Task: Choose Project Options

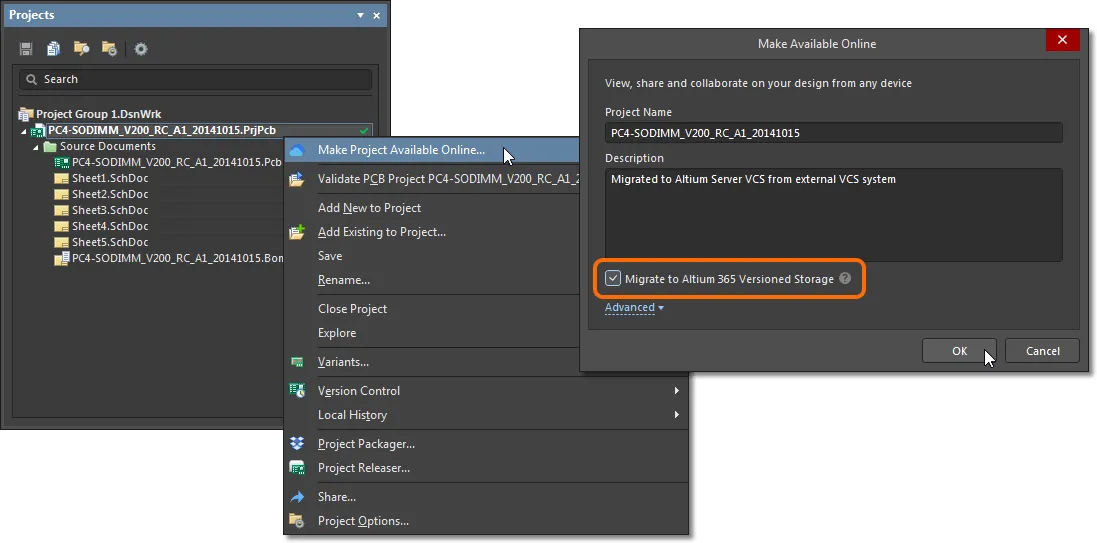Action: pos(363,521)
